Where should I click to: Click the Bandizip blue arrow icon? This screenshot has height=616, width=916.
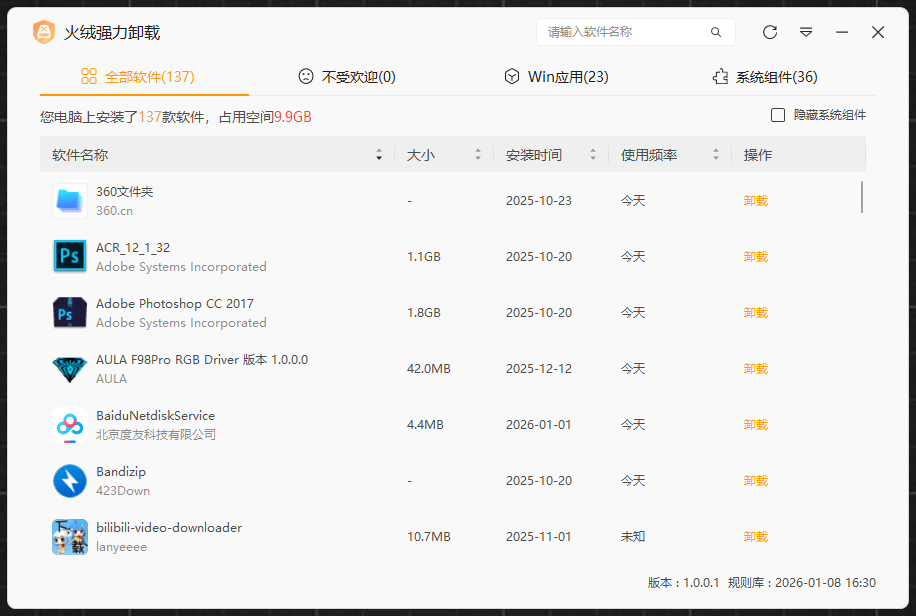pos(69,480)
